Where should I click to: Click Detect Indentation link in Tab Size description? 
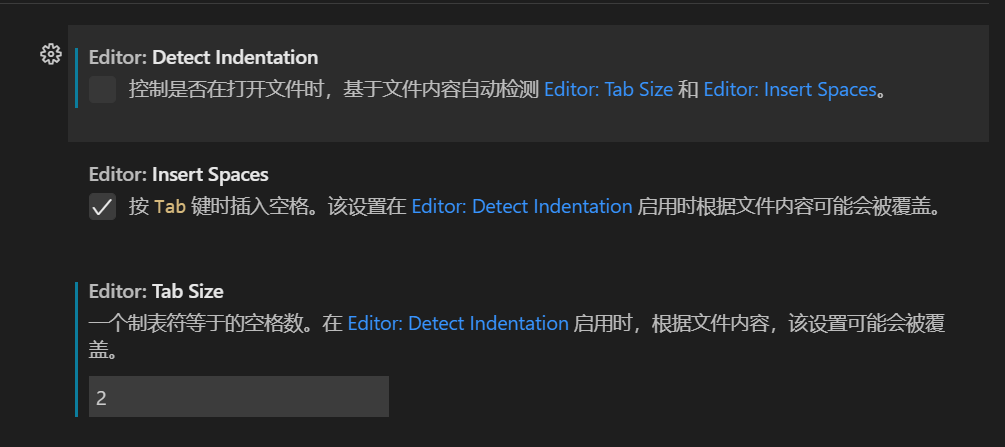click(458, 323)
